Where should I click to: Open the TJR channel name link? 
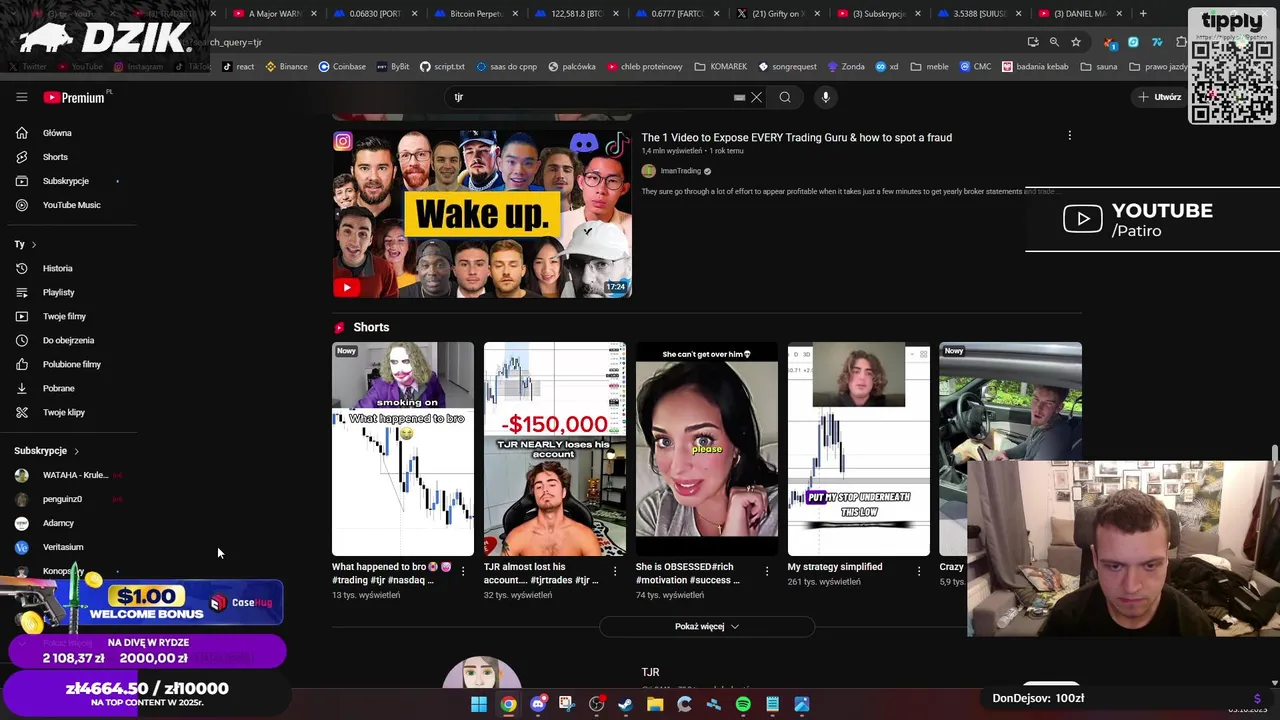[x=650, y=672]
